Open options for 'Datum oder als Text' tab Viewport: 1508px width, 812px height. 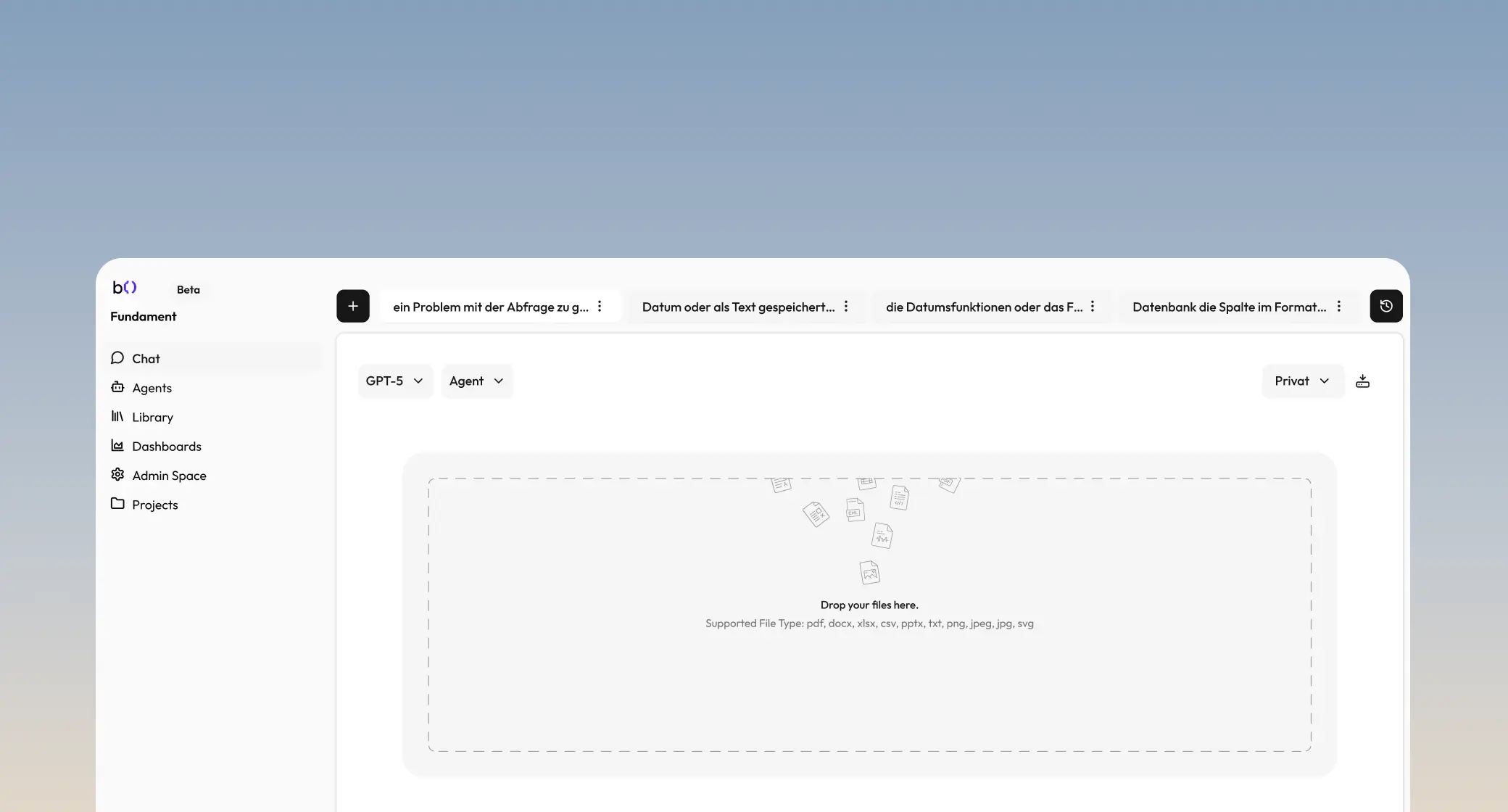pyautogui.click(x=846, y=307)
